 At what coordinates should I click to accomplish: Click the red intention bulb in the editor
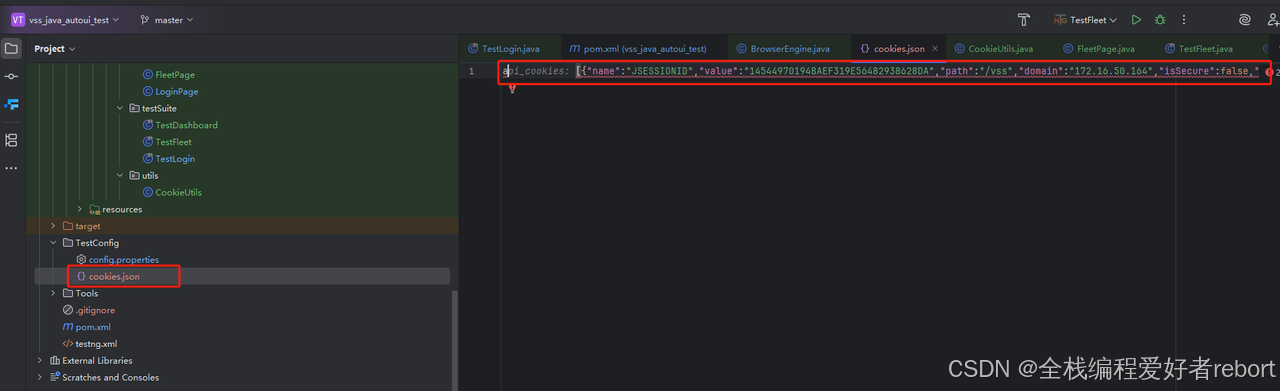512,88
